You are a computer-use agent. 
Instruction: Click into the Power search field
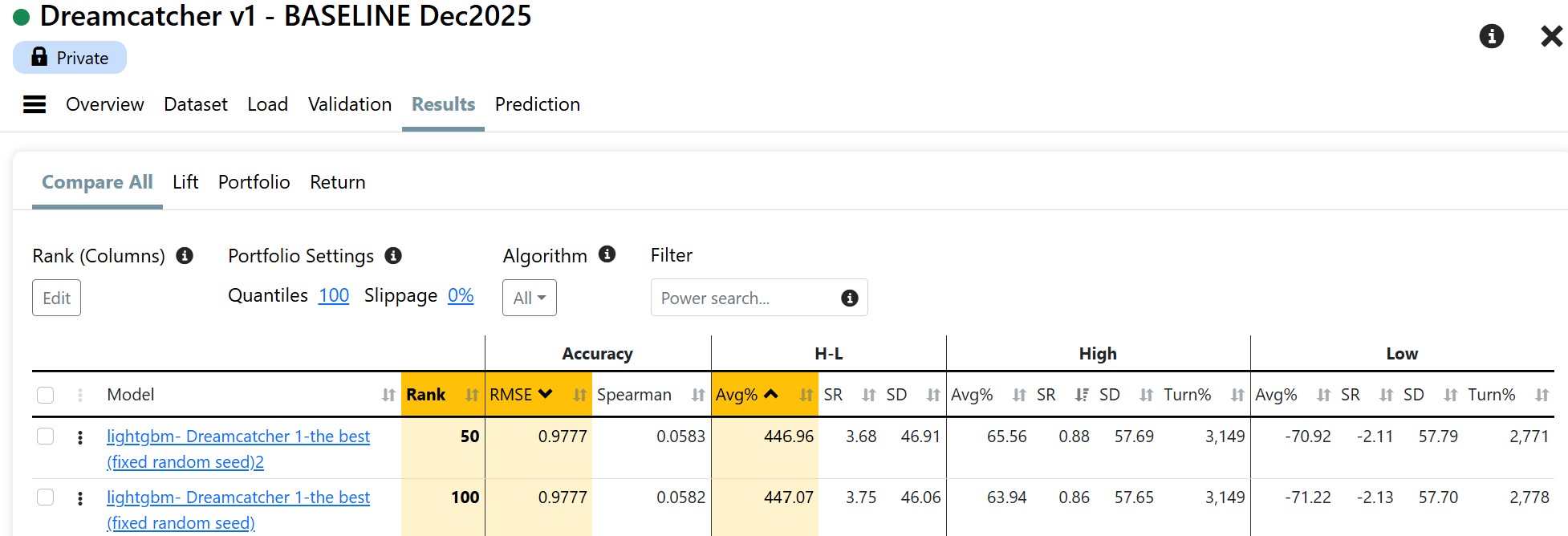(742, 298)
